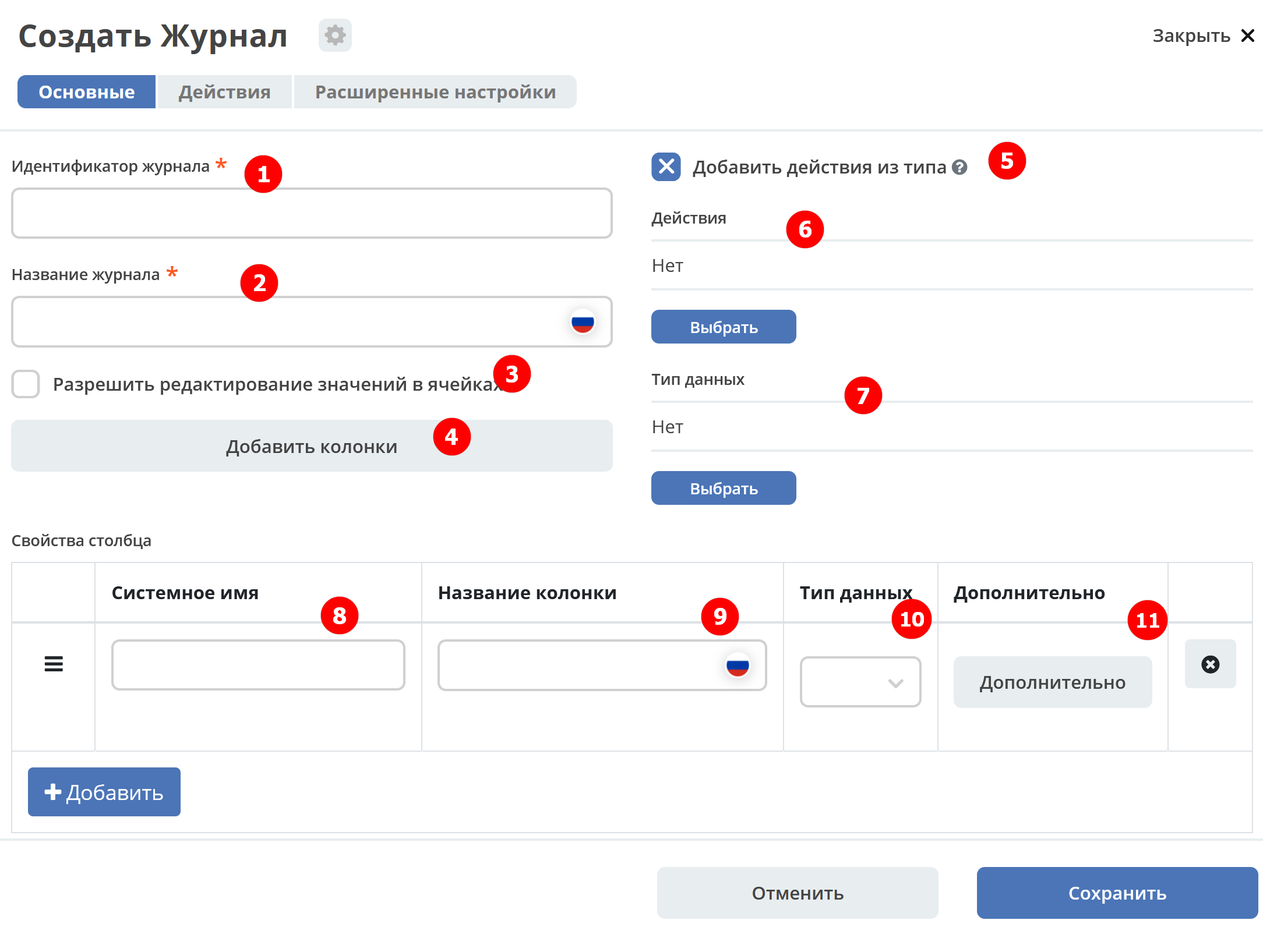
Task: Focus the Название колонки input field
Action: pos(602,665)
